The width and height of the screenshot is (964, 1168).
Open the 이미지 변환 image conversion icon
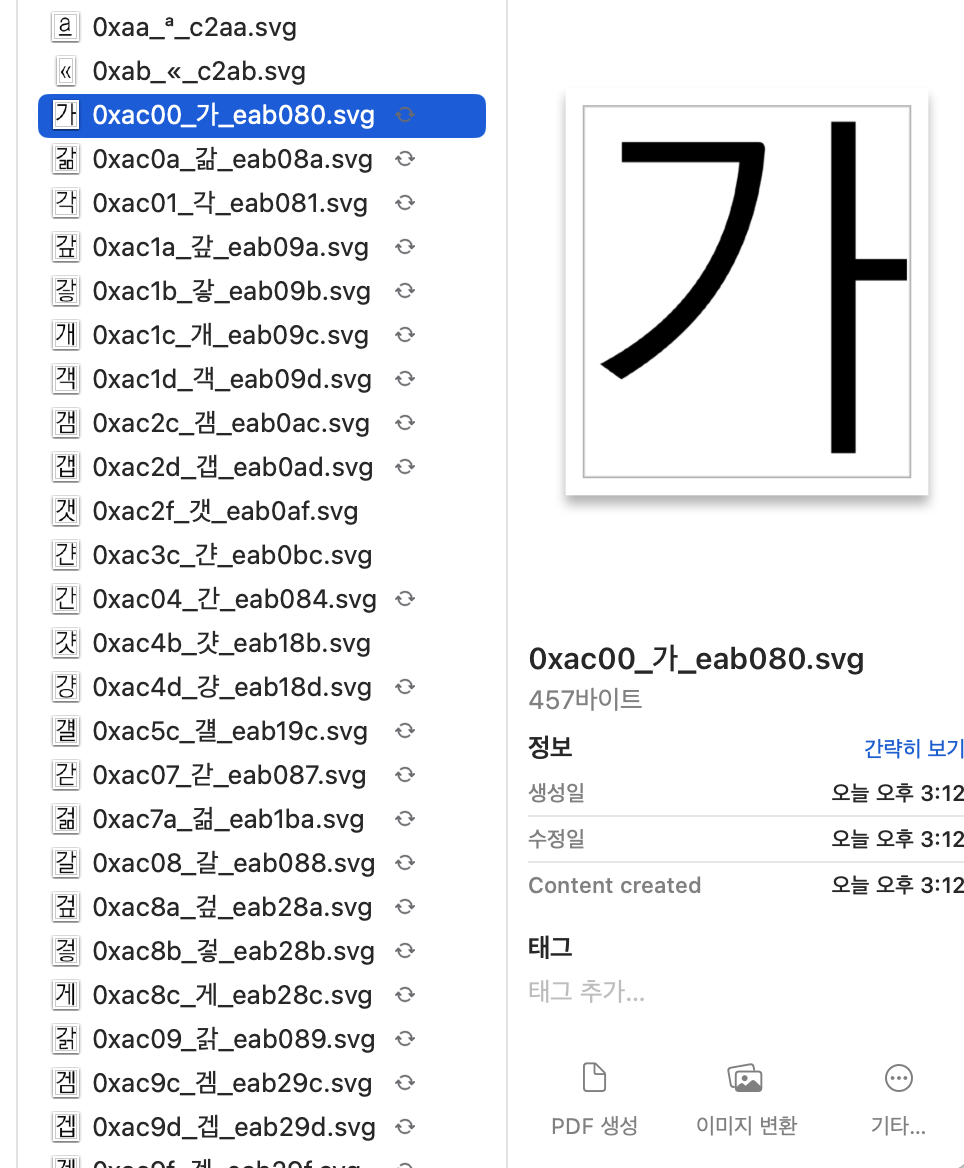[x=745, y=1078]
